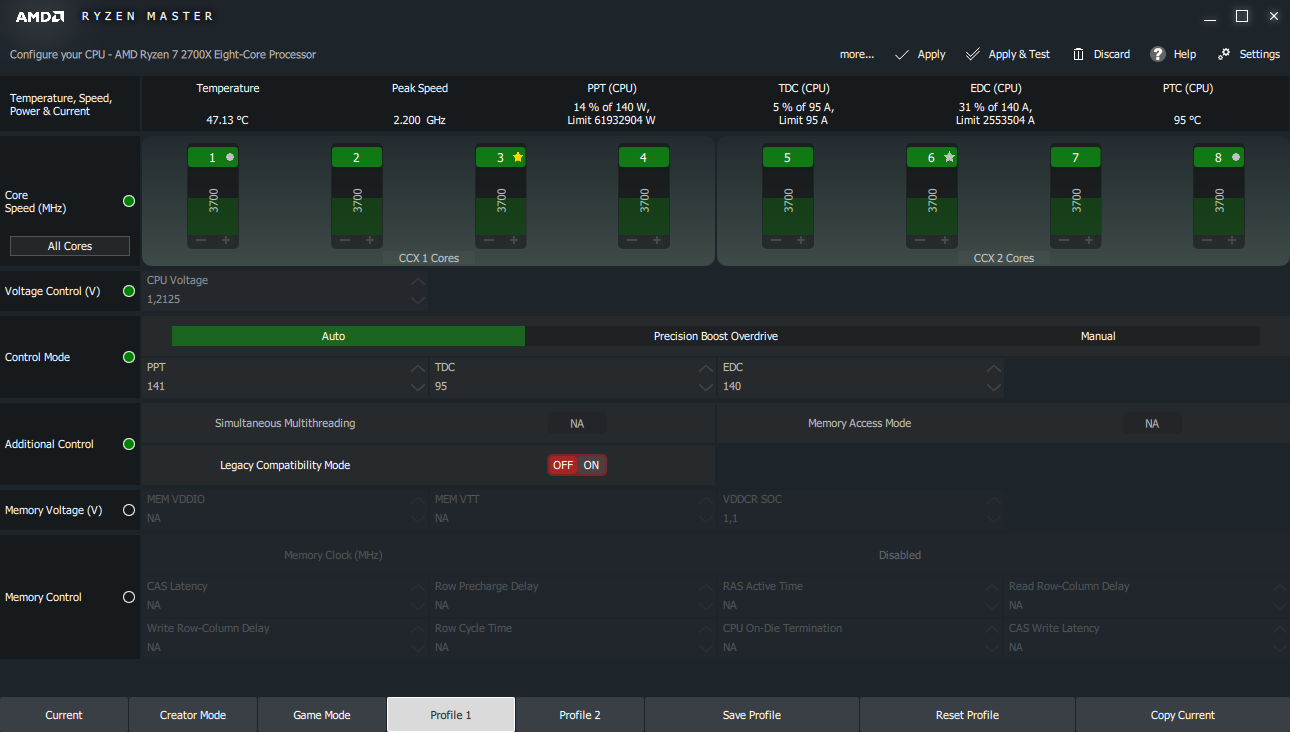Click the Discard trash can icon
The height and width of the screenshot is (732, 1290).
click(x=1078, y=54)
